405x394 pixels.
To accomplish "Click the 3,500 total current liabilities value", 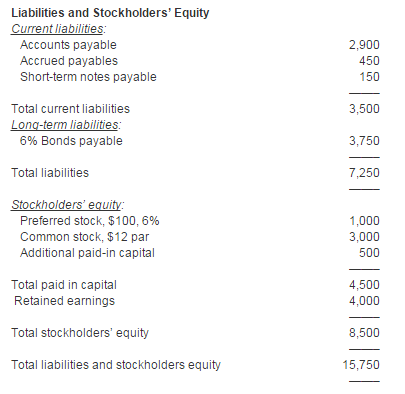I will pos(364,109).
